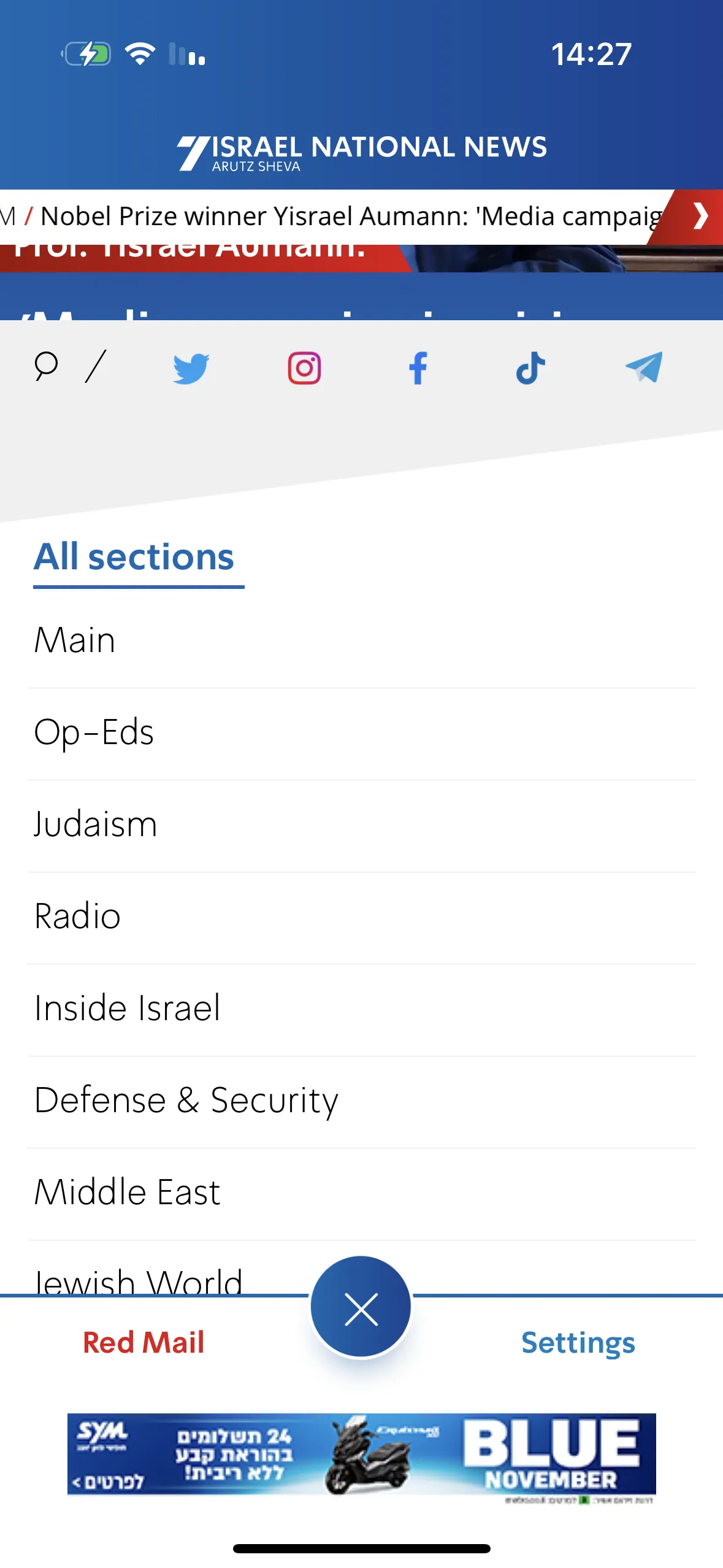Open Settings
This screenshot has width=723, height=1568.
578,1343
